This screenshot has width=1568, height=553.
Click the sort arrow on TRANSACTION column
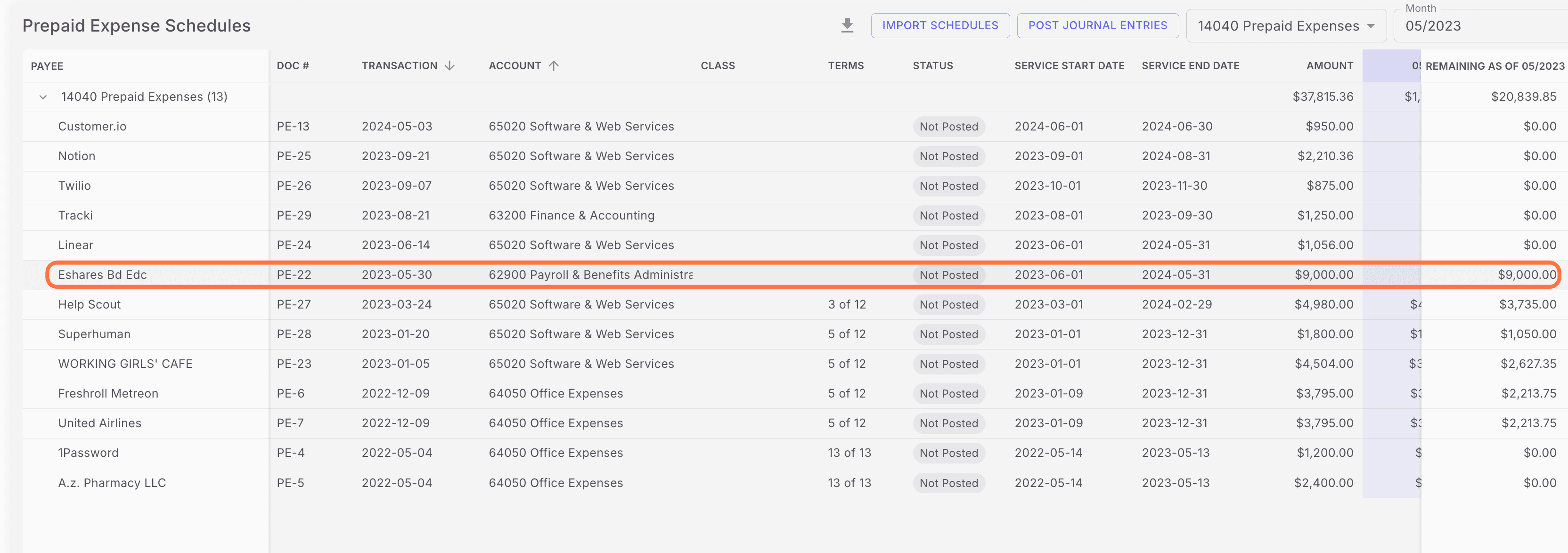pos(450,65)
